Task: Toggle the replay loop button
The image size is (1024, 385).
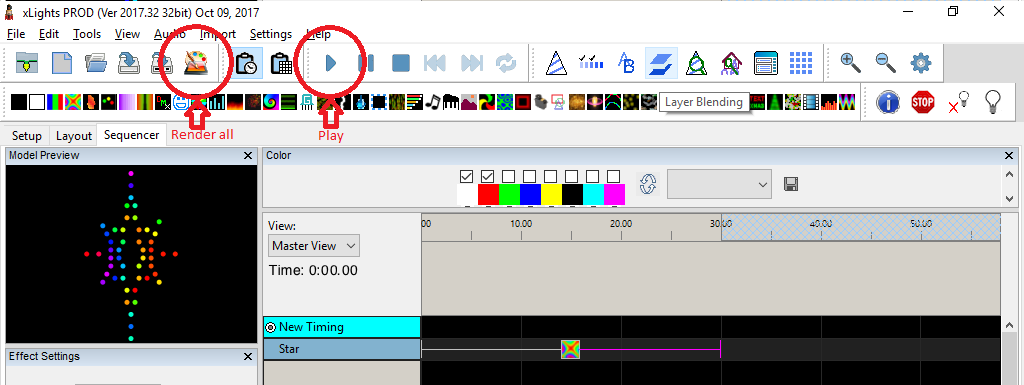Action: pos(506,63)
